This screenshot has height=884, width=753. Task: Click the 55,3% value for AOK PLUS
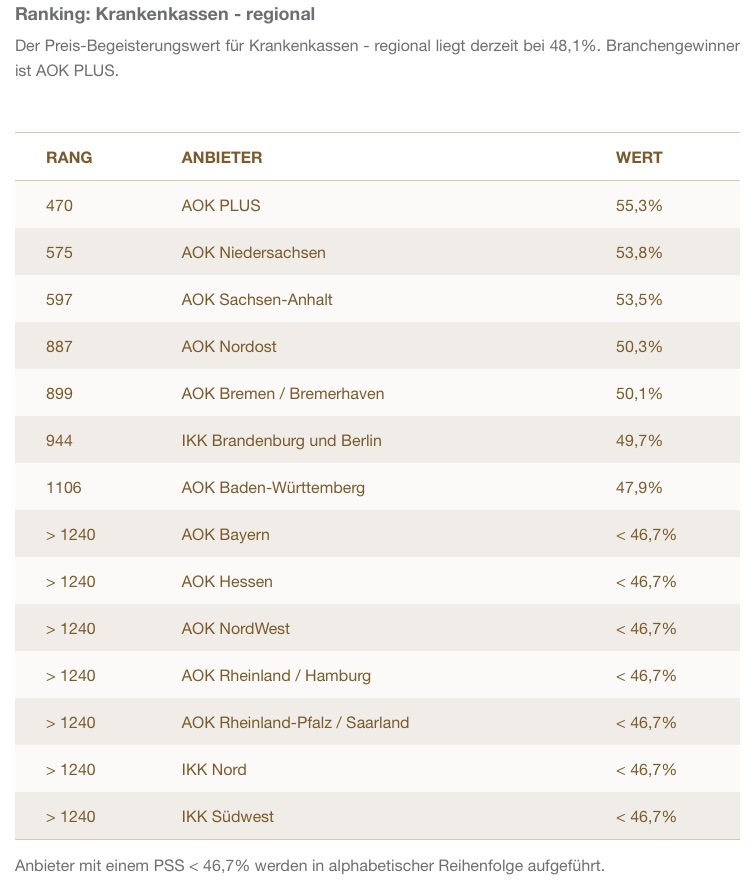click(639, 206)
